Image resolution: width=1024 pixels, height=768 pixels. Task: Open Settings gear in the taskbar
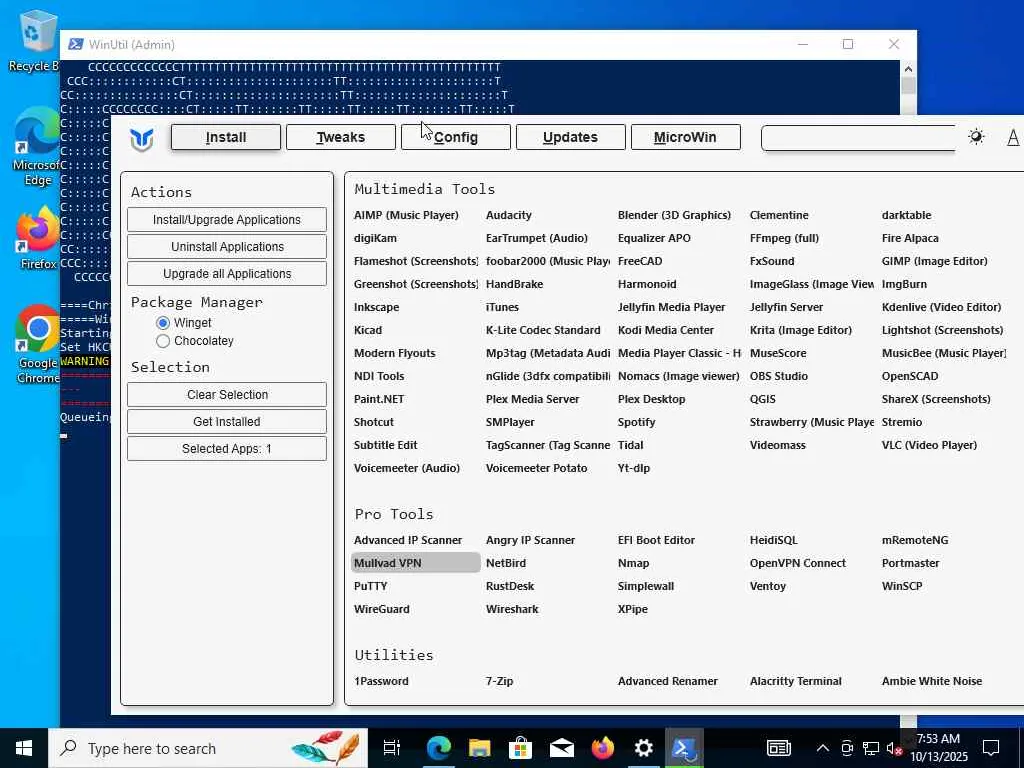pyautogui.click(x=643, y=748)
